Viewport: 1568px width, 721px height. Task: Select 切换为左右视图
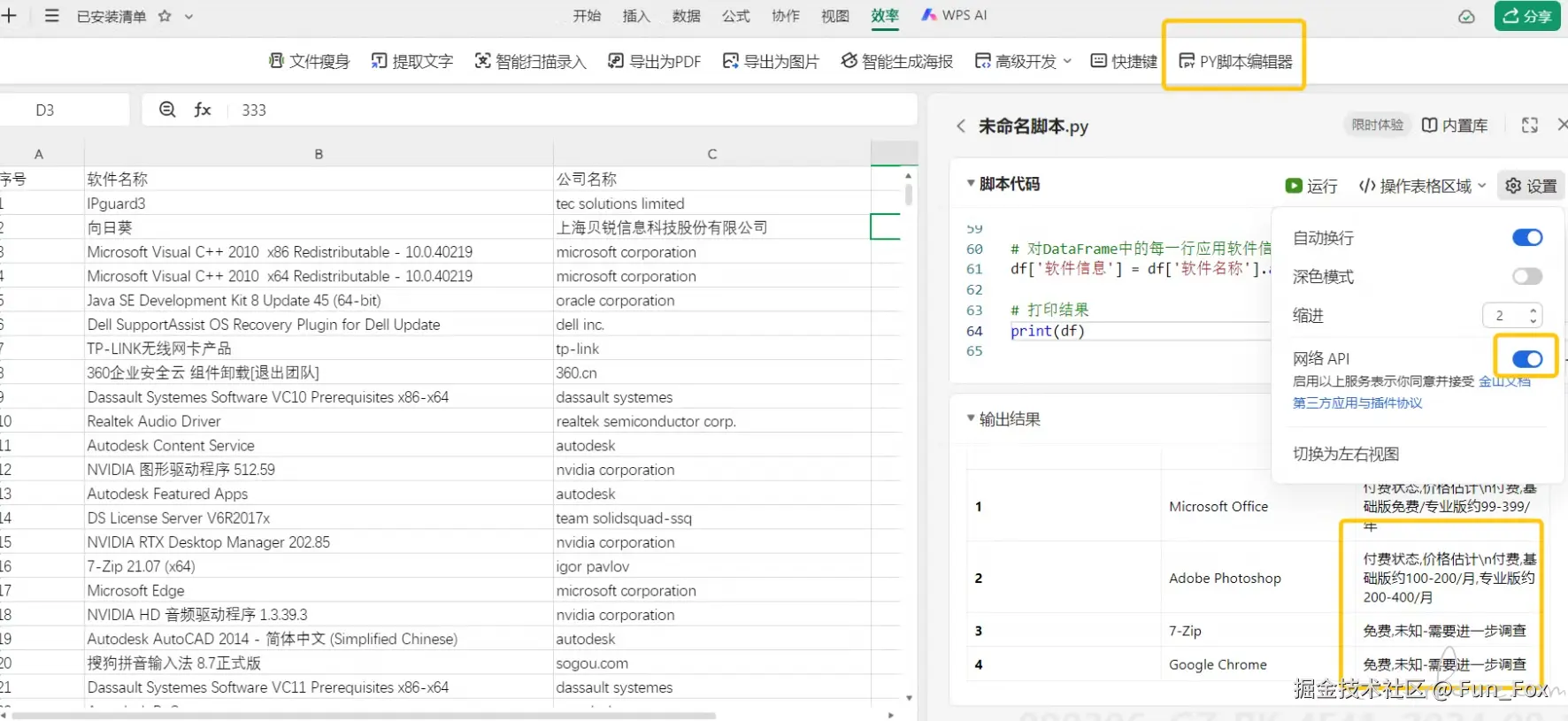[x=1346, y=454]
